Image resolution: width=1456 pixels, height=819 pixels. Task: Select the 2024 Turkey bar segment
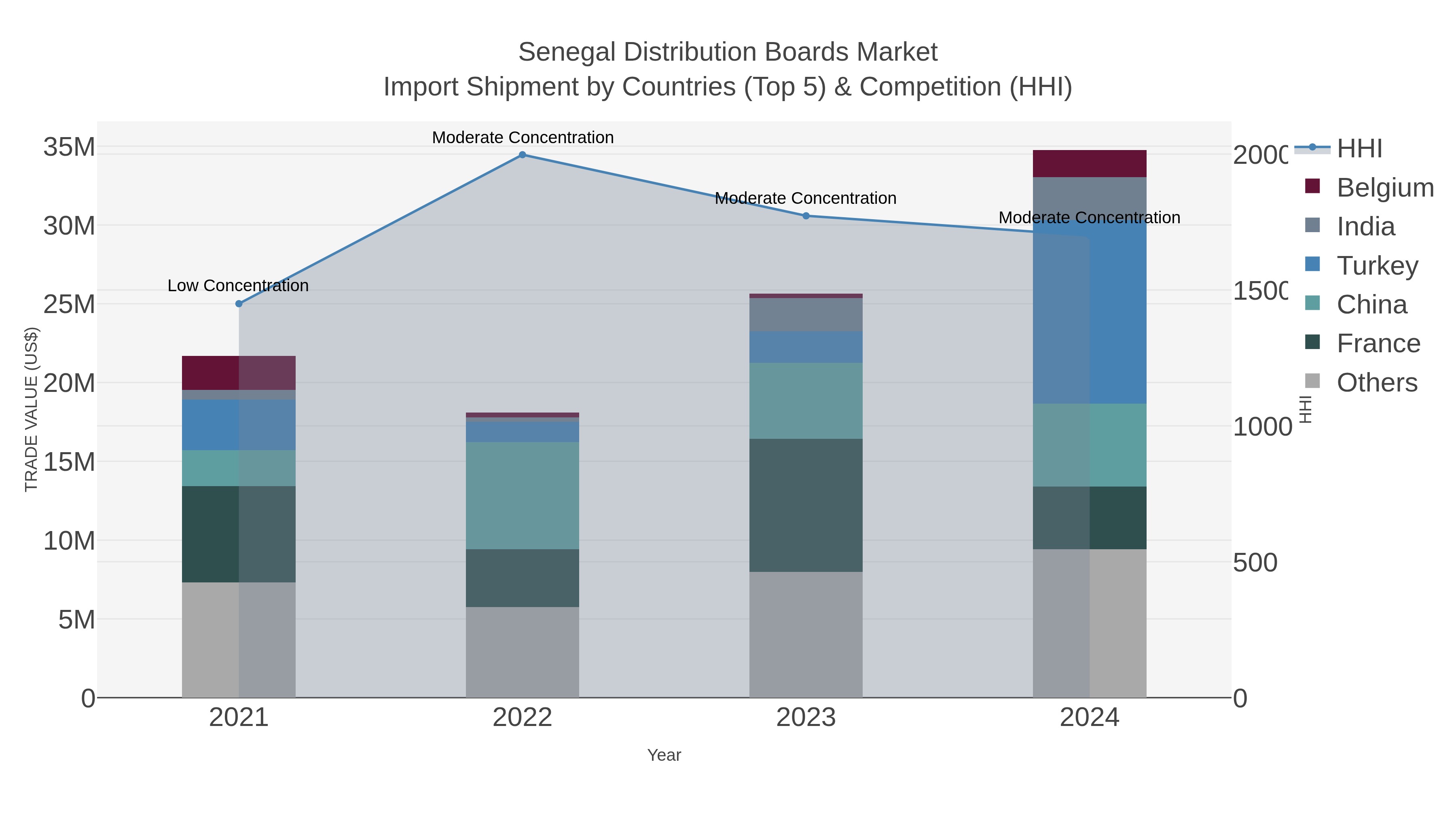[x=1090, y=312]
